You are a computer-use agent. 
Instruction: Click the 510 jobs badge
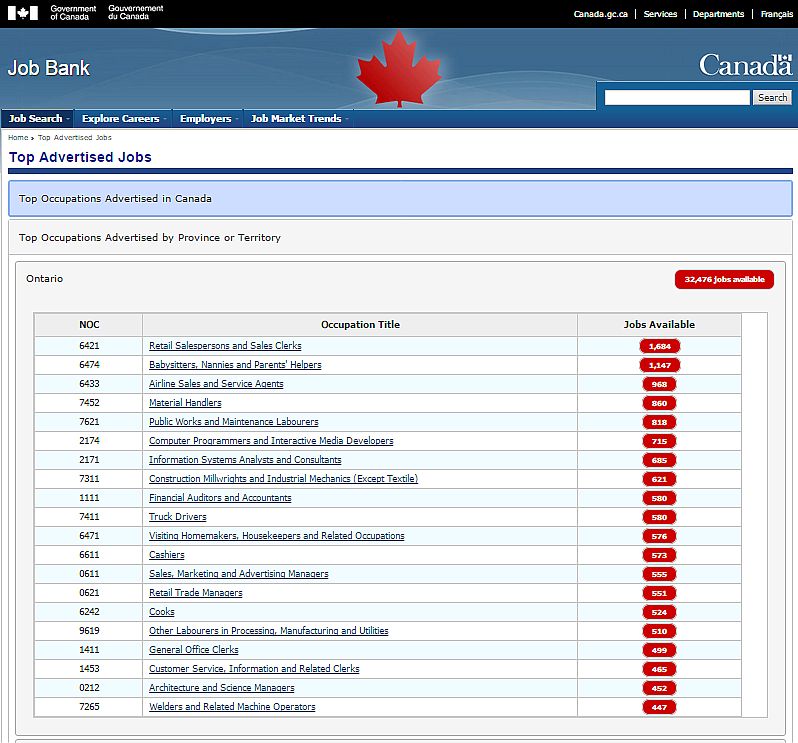tap(660, 632)
